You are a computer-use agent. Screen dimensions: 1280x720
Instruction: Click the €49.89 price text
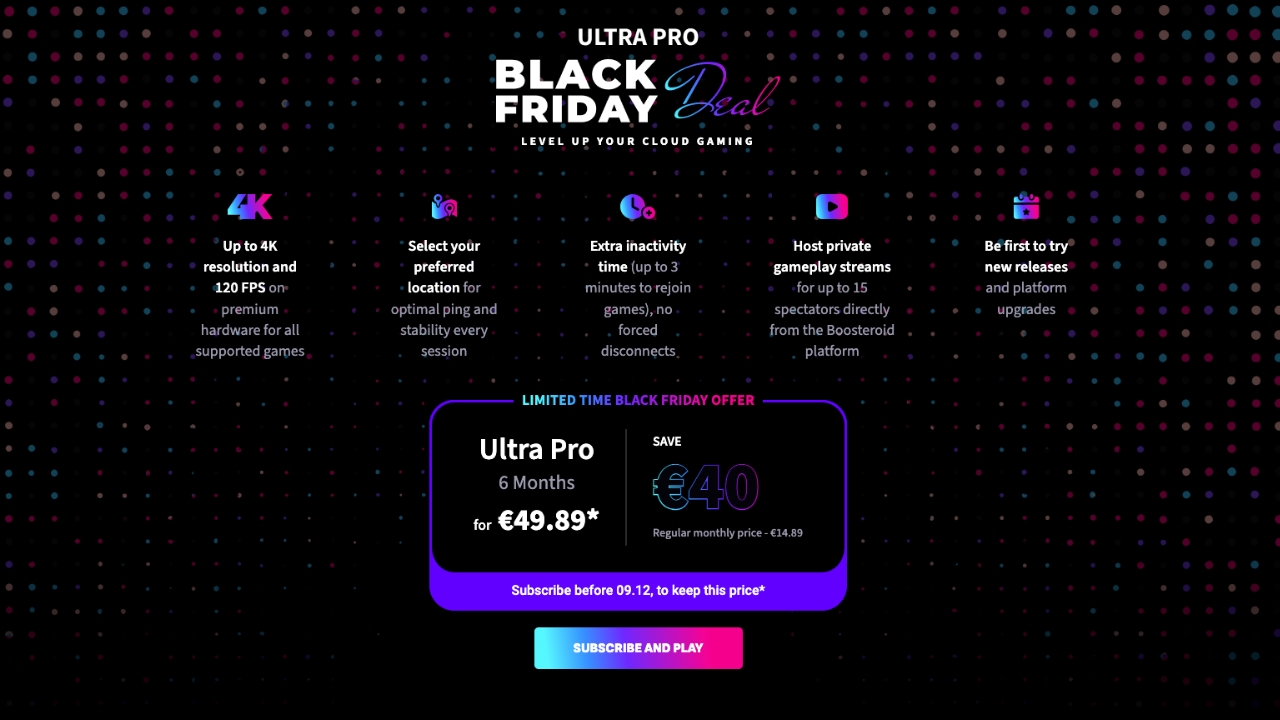click(546, 520)
